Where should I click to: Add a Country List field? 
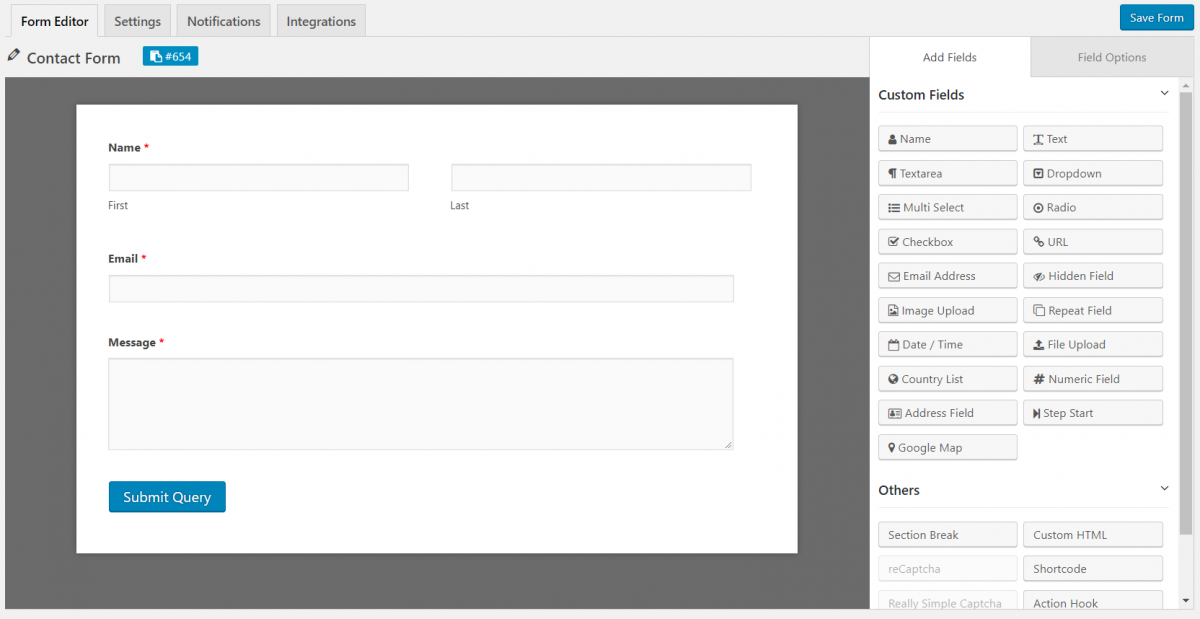click(x=946, y=378)
